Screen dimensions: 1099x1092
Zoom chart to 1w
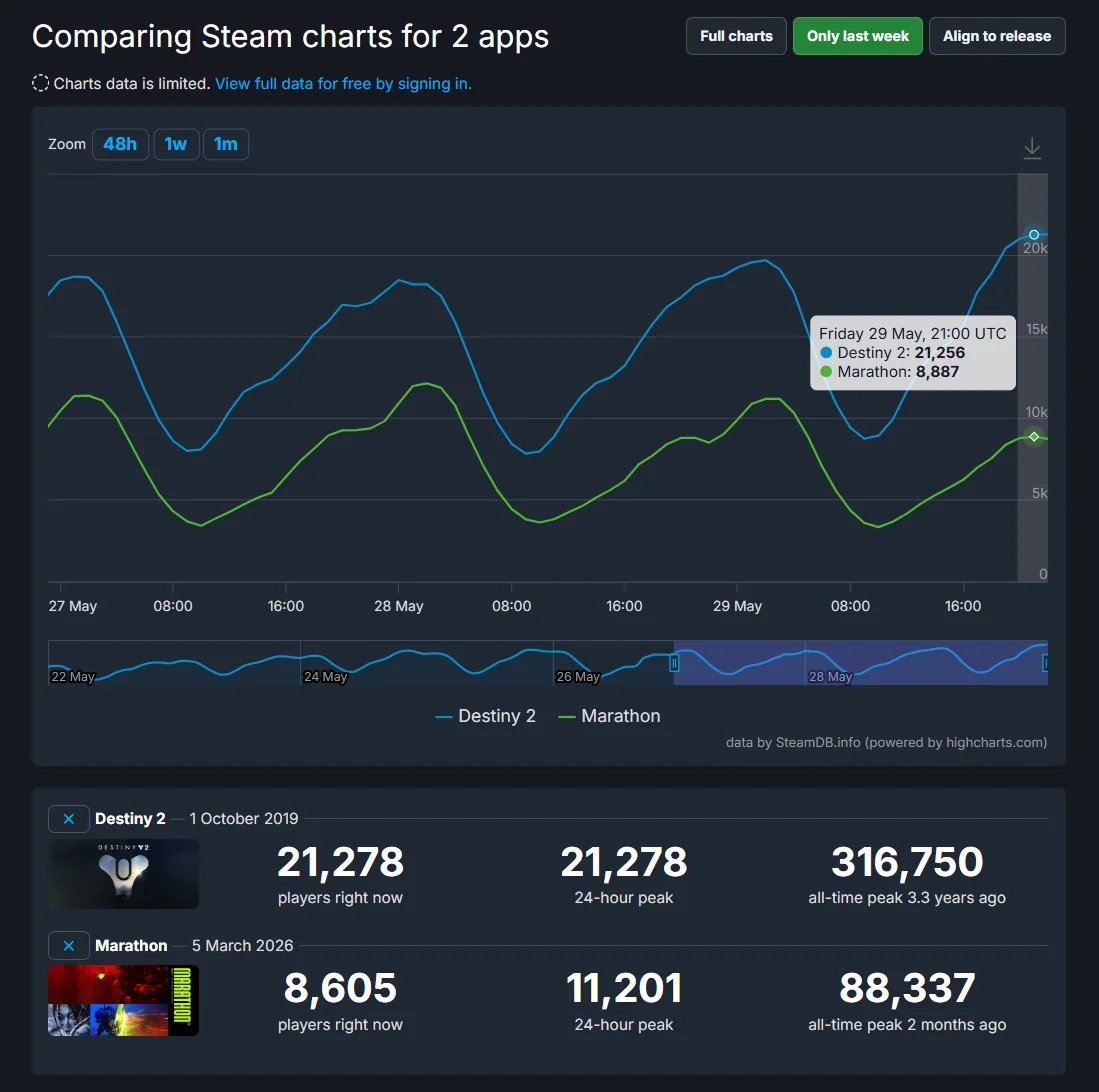pos(176,144)
